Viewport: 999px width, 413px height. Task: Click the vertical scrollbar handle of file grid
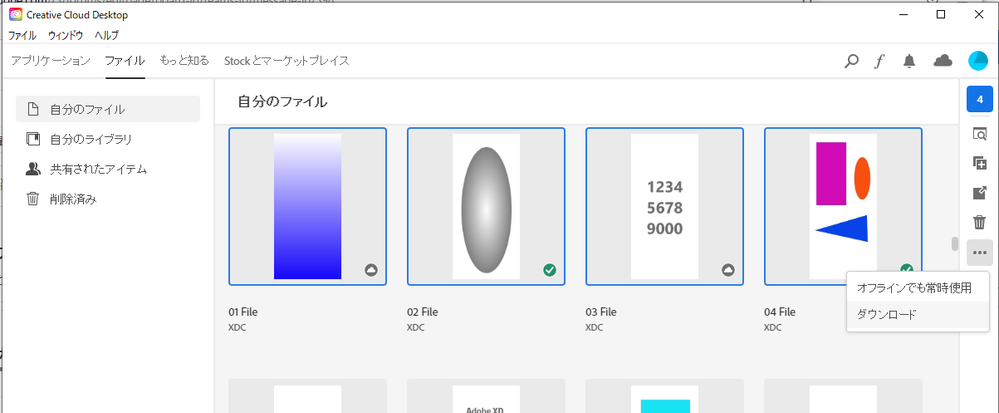point(954,244)
